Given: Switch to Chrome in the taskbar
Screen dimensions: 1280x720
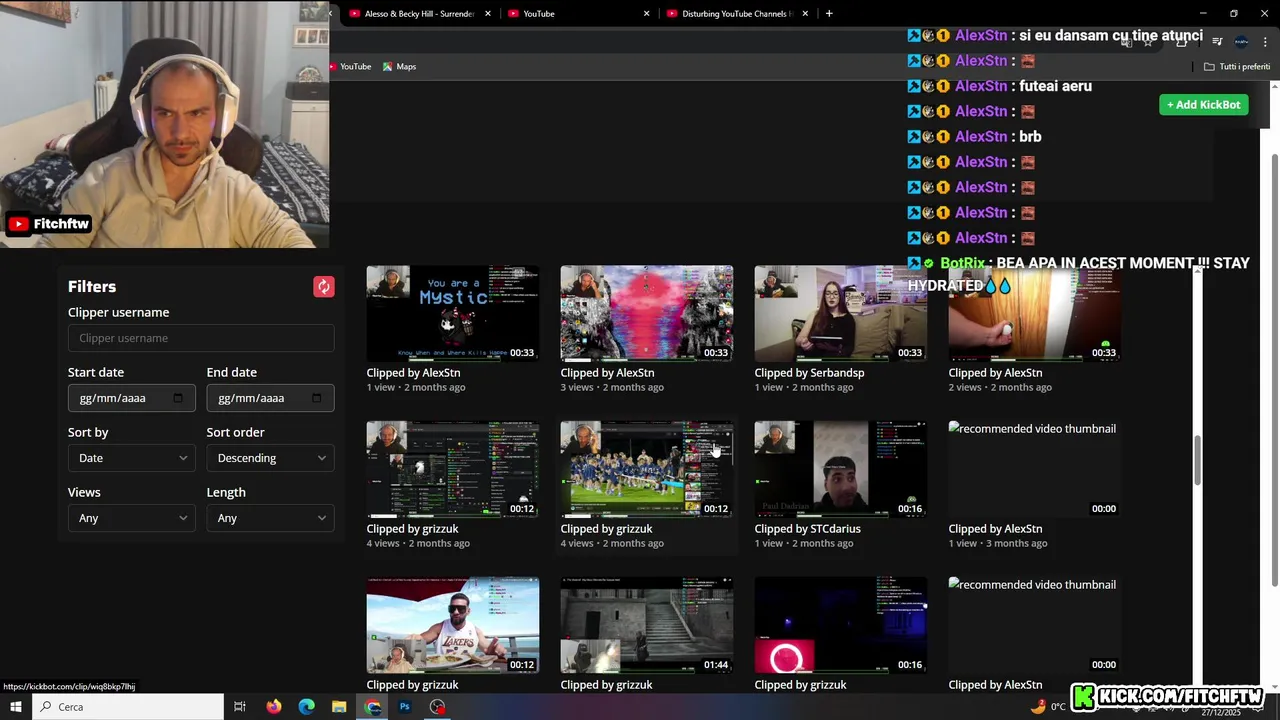Looking at the screenshot, I should (x=373, y=707).
